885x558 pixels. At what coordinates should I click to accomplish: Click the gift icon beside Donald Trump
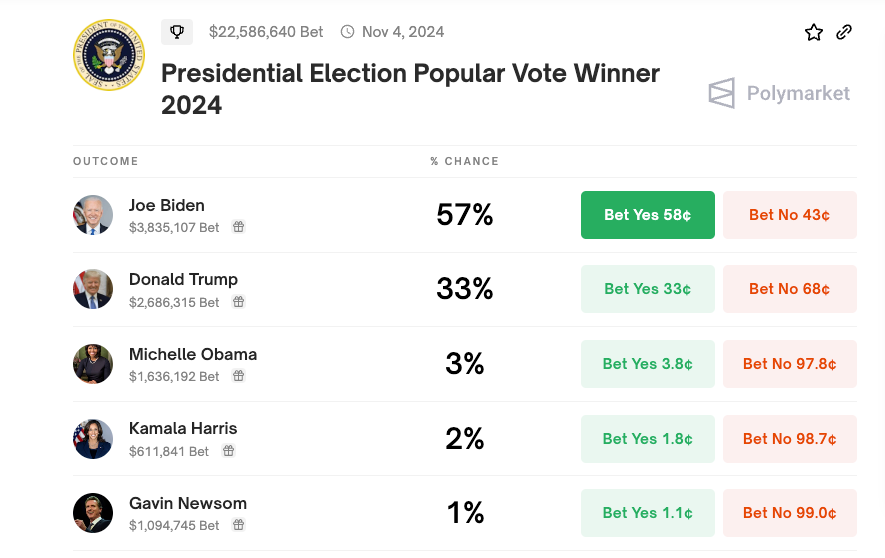[x=238, y=302]
